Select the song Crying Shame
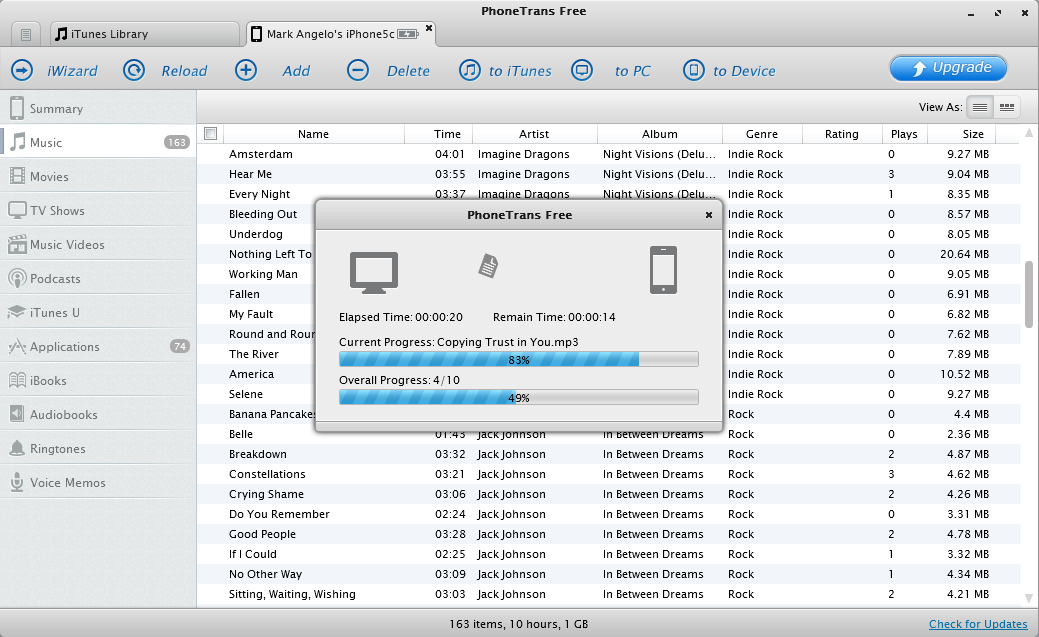Screen dimensions: 1039x637 (x=266, y=494)
